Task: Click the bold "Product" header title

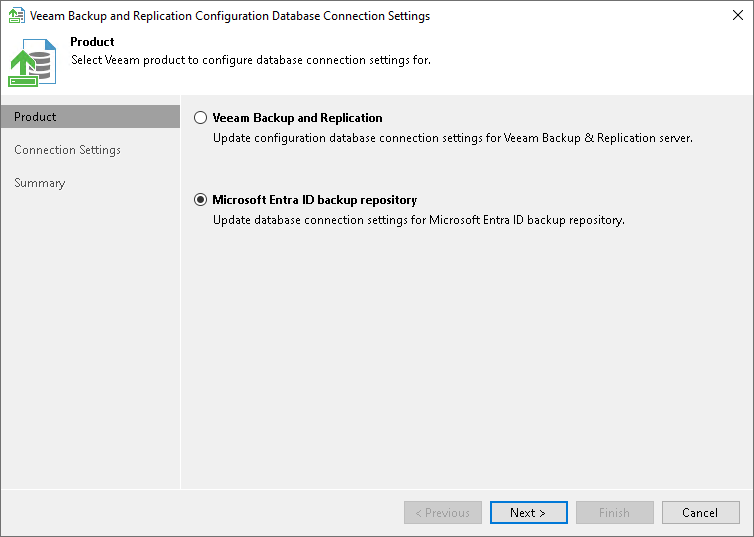Action: coord(92,42)
